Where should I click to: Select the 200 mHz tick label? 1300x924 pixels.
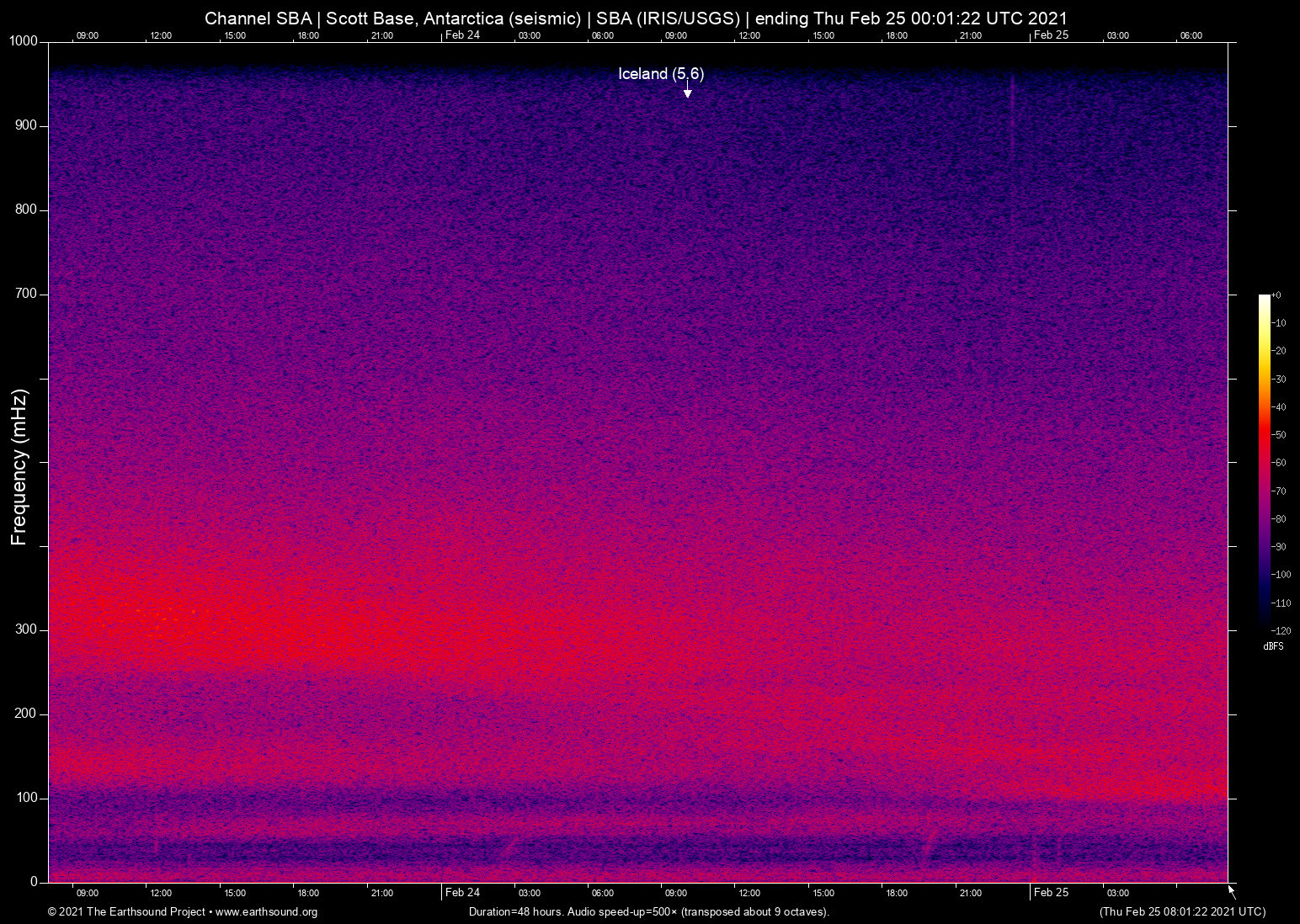click(26, 714)
